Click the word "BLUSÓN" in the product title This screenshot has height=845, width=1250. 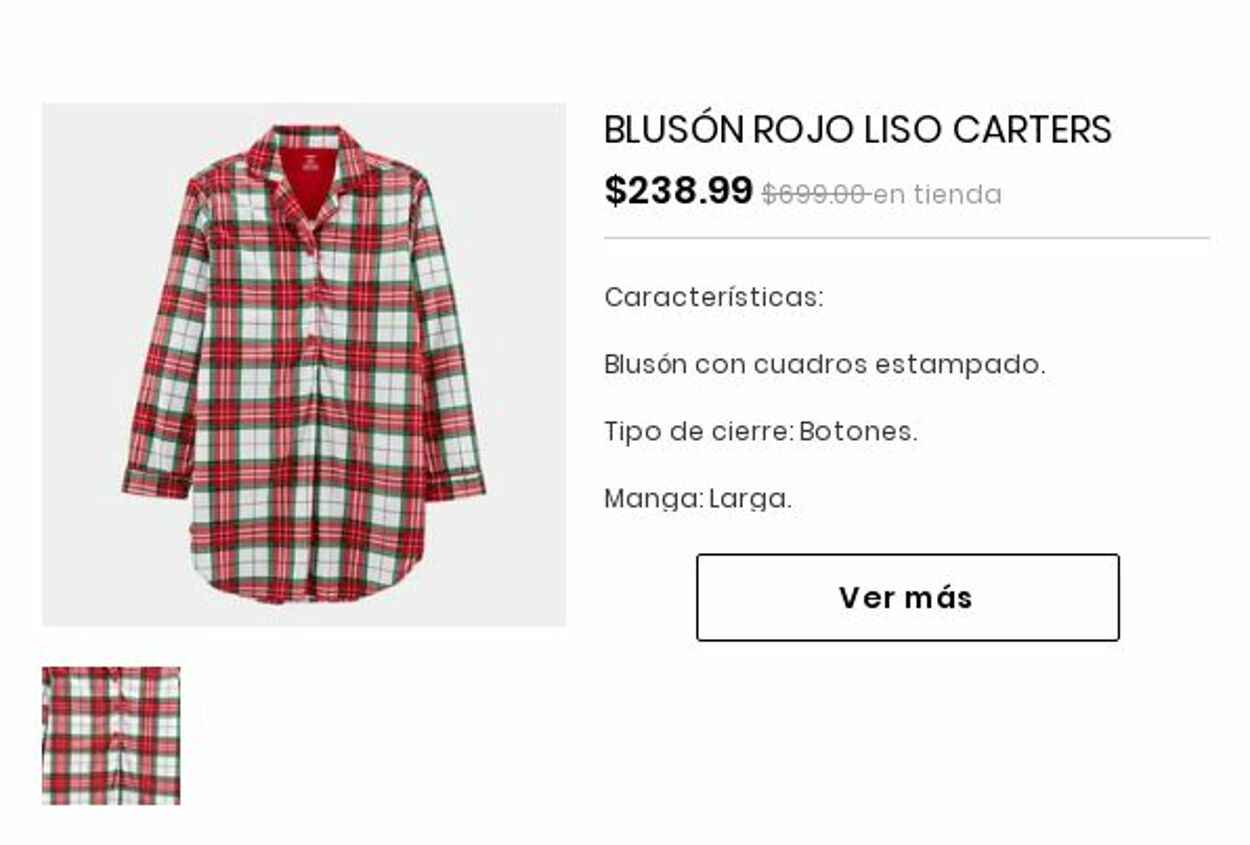(x=674, y=130)
